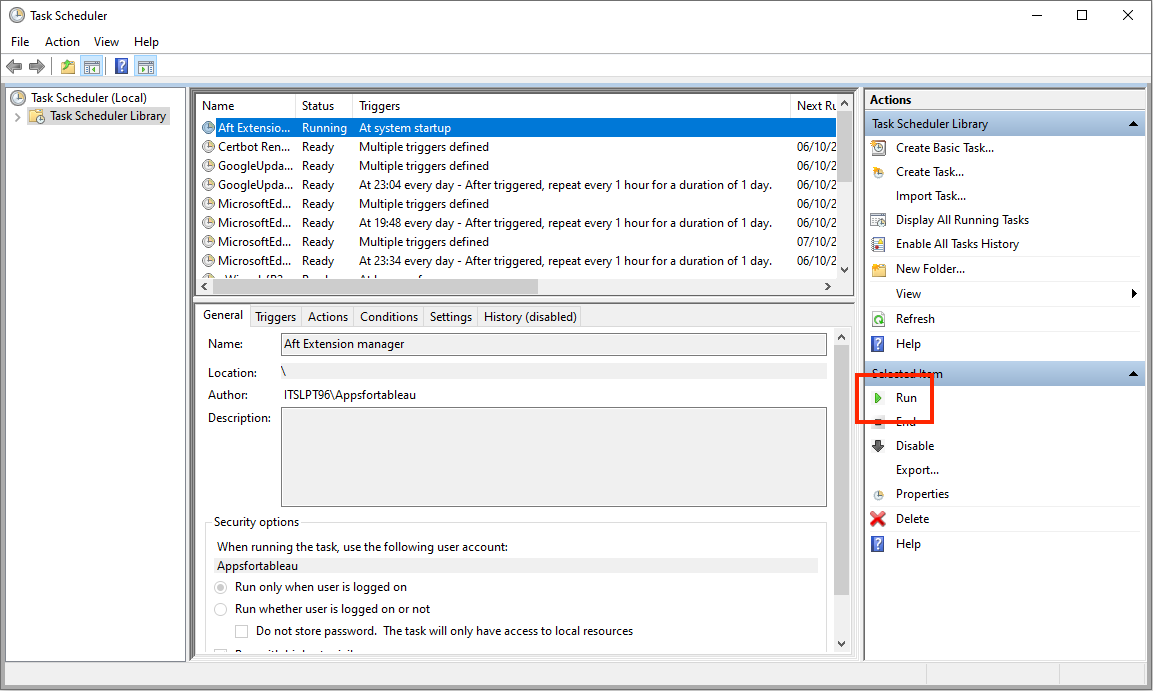The image size is (1153, 691).
Task: Run the selected task
Action: pyautogui.click(x=906, y=398)
